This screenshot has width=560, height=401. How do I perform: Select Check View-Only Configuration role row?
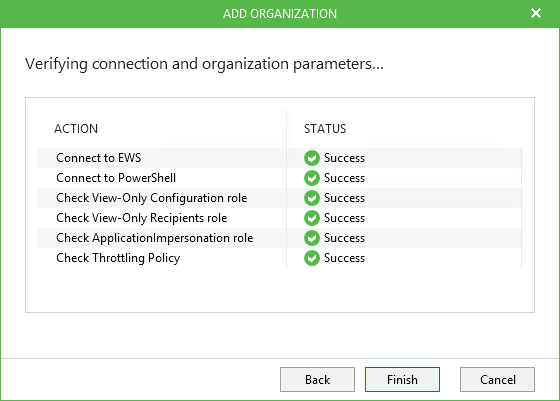click(x=279, y=198)
